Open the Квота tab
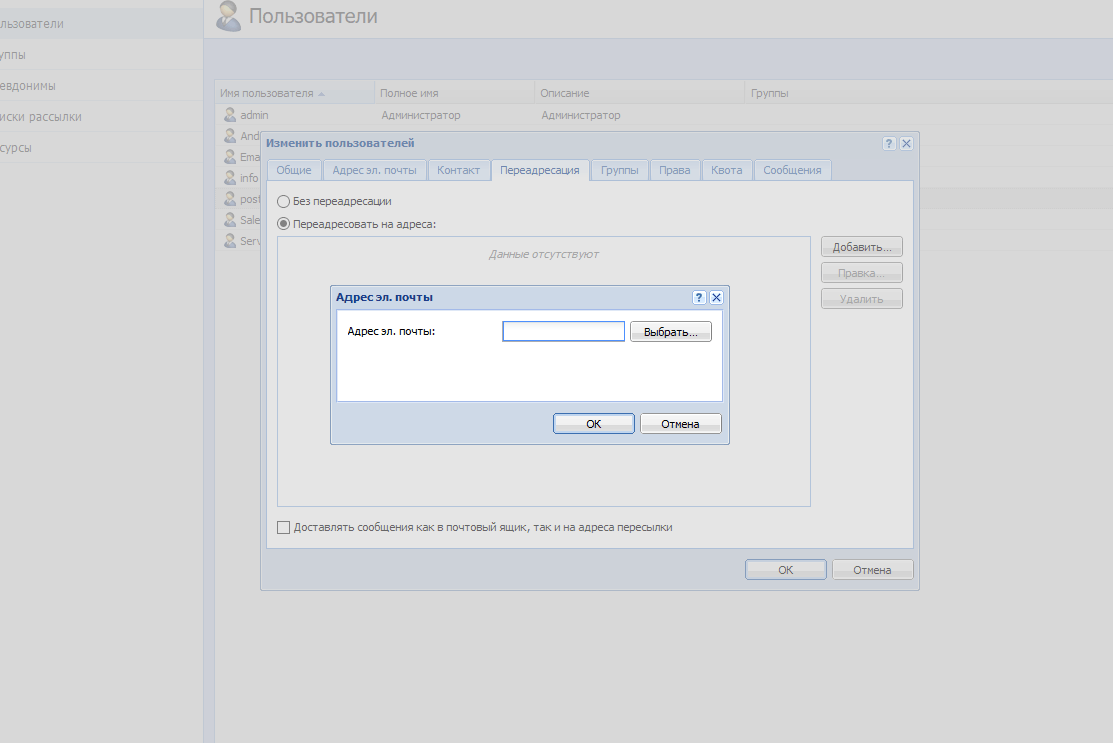This screenshot has width=1113, height=743. point(727,170)
